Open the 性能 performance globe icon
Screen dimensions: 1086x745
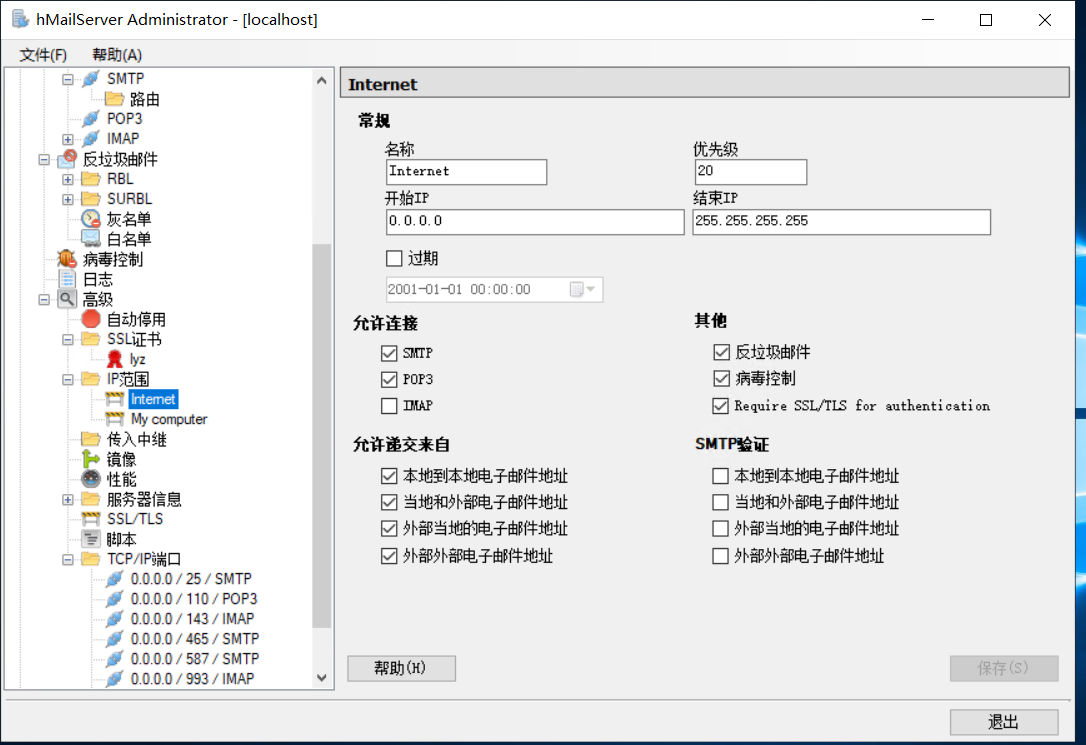tap(90, 478)
